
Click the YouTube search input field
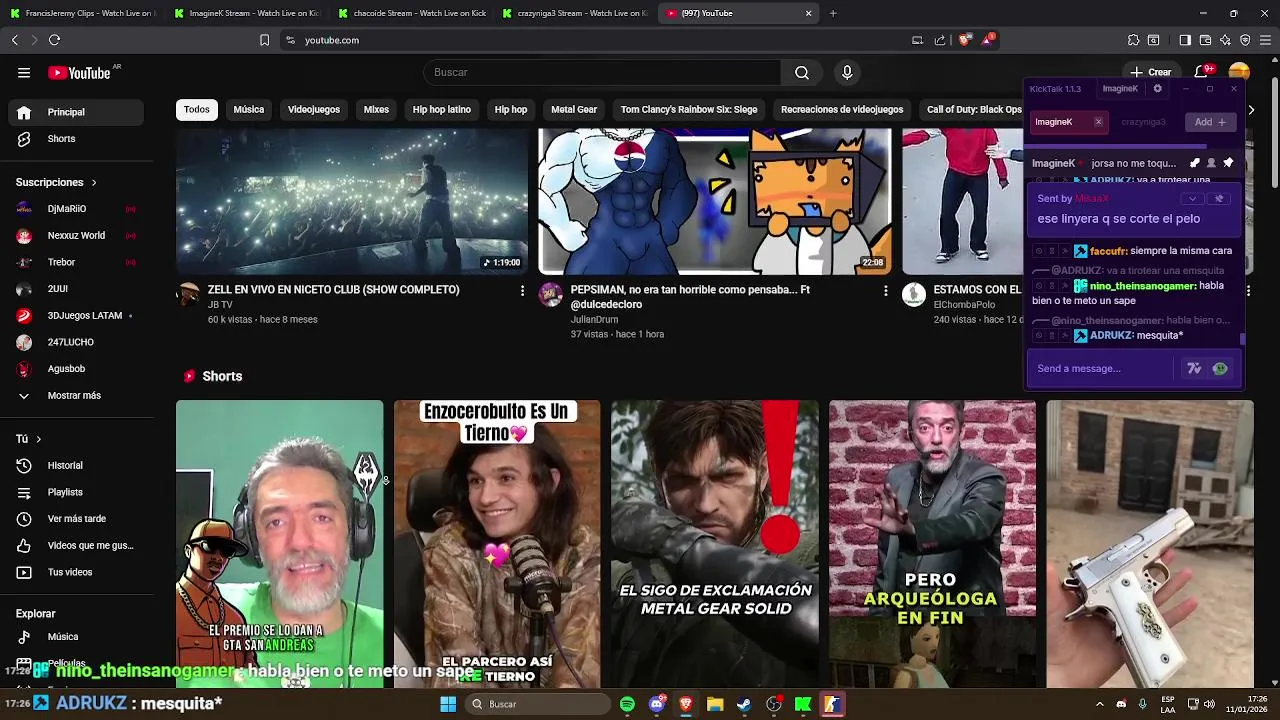(602, 72)
